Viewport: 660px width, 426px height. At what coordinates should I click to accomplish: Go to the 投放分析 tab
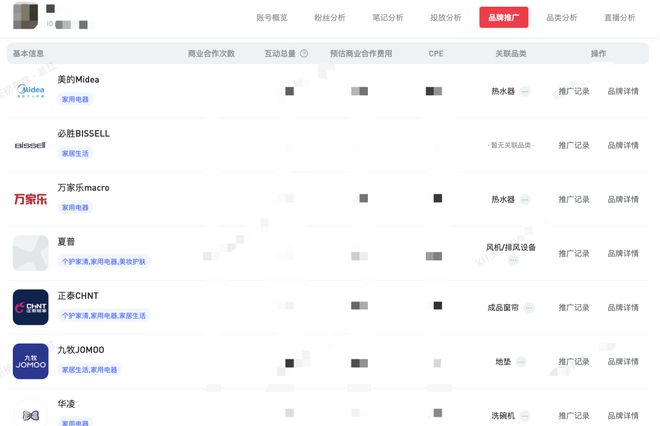coord(446,18)
